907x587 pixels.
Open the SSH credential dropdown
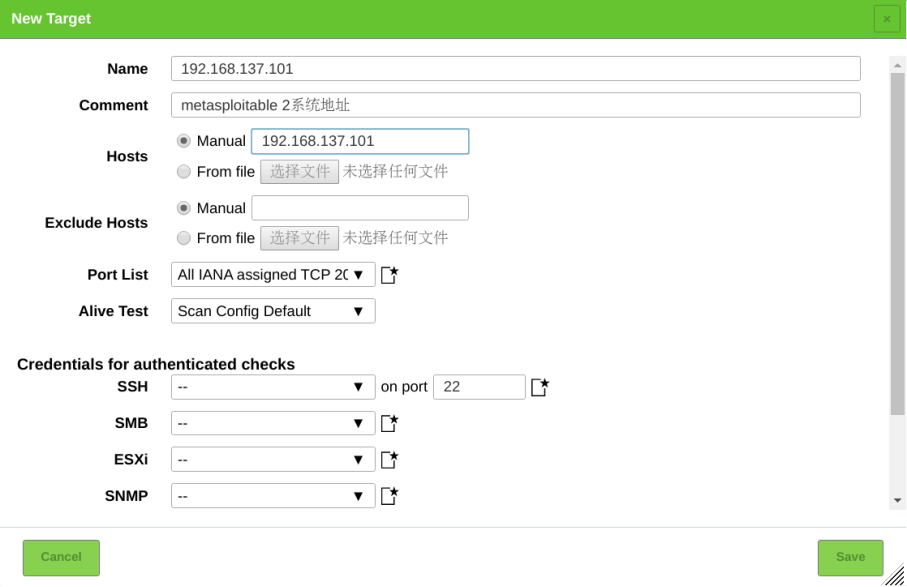tap(273, 387)
